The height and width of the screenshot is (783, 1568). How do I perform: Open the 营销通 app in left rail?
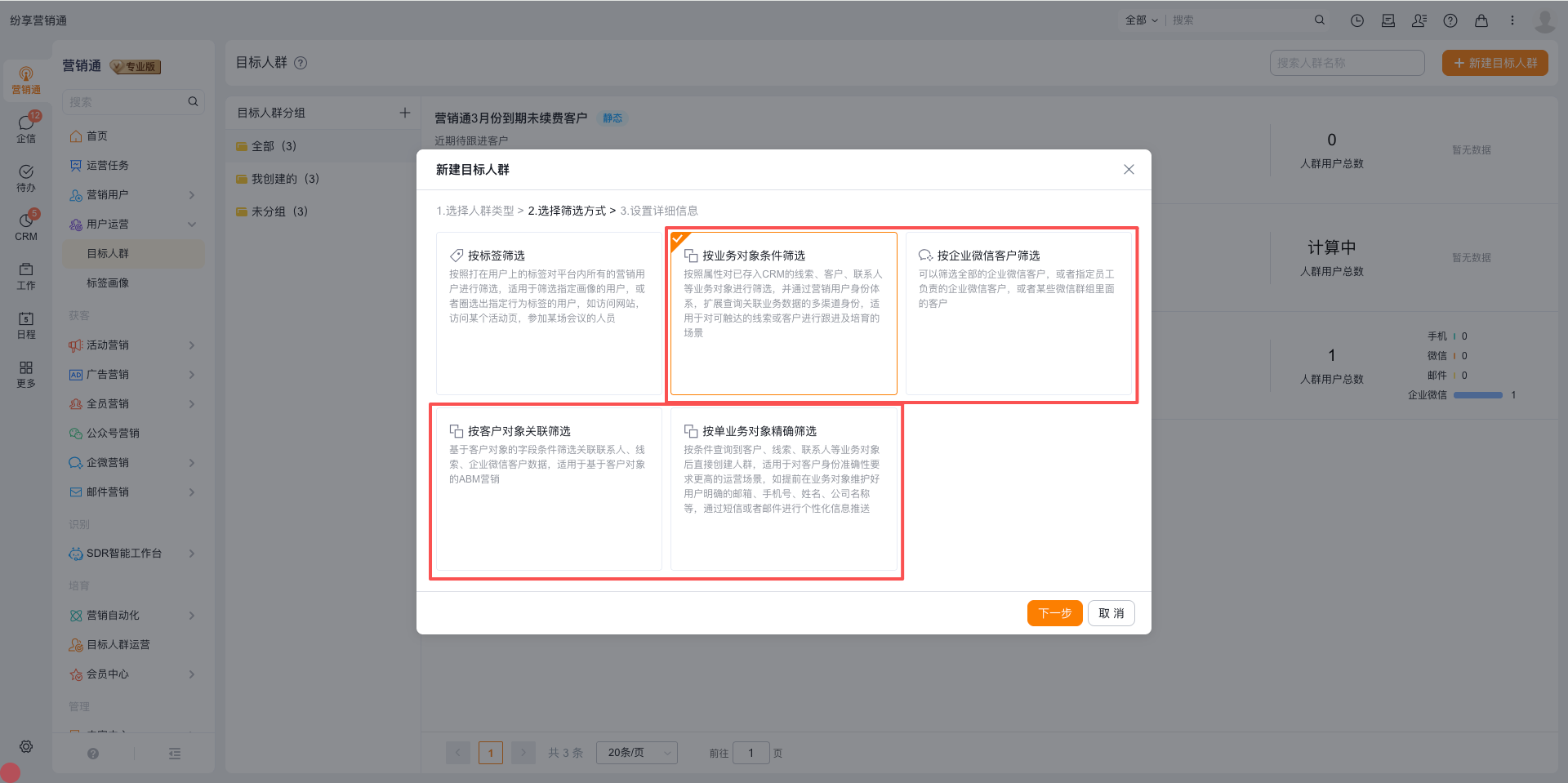click(26, 80)
